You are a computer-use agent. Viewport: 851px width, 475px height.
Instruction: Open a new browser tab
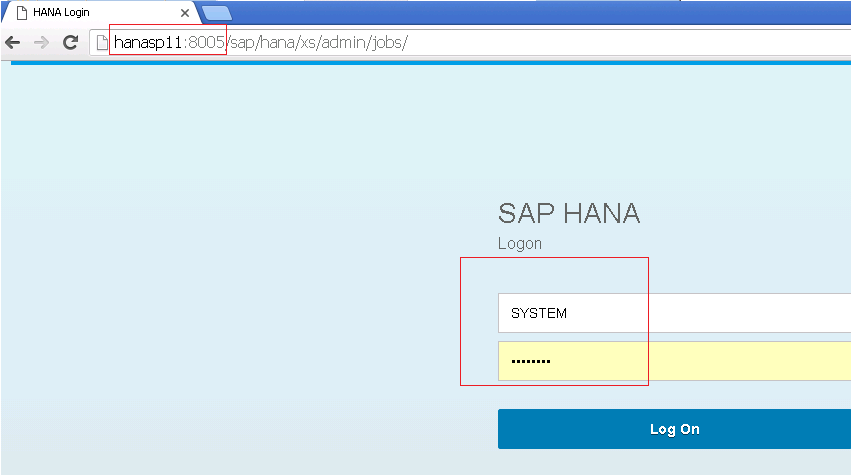217,13
